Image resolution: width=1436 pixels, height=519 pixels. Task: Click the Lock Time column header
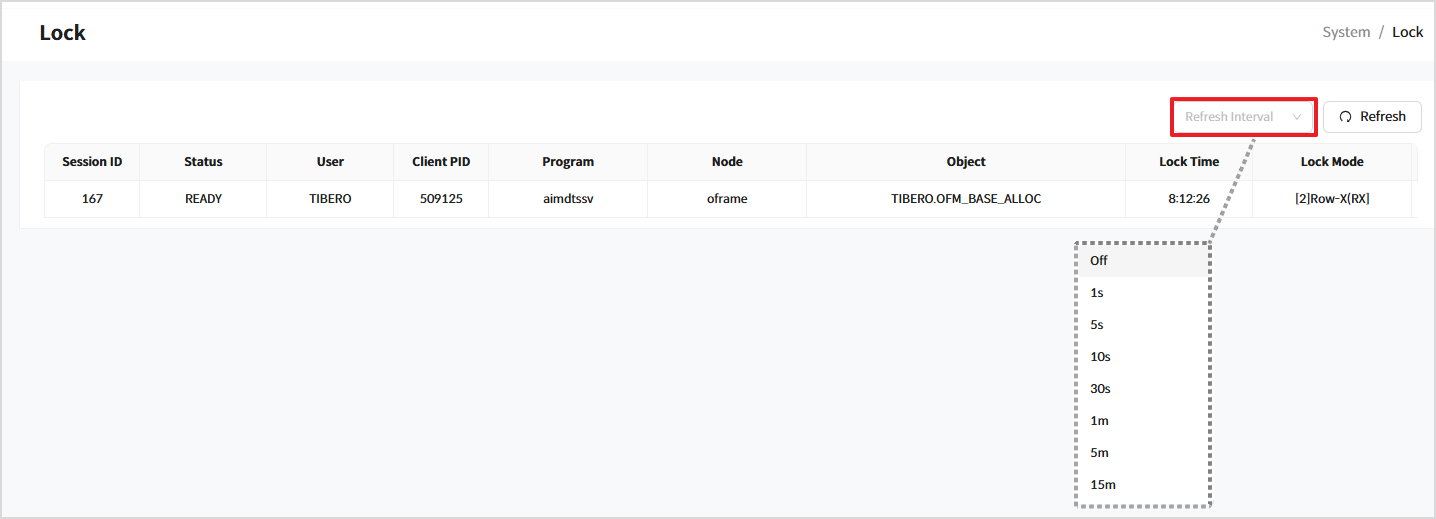pyautogui.click(x=1188, y=162)
